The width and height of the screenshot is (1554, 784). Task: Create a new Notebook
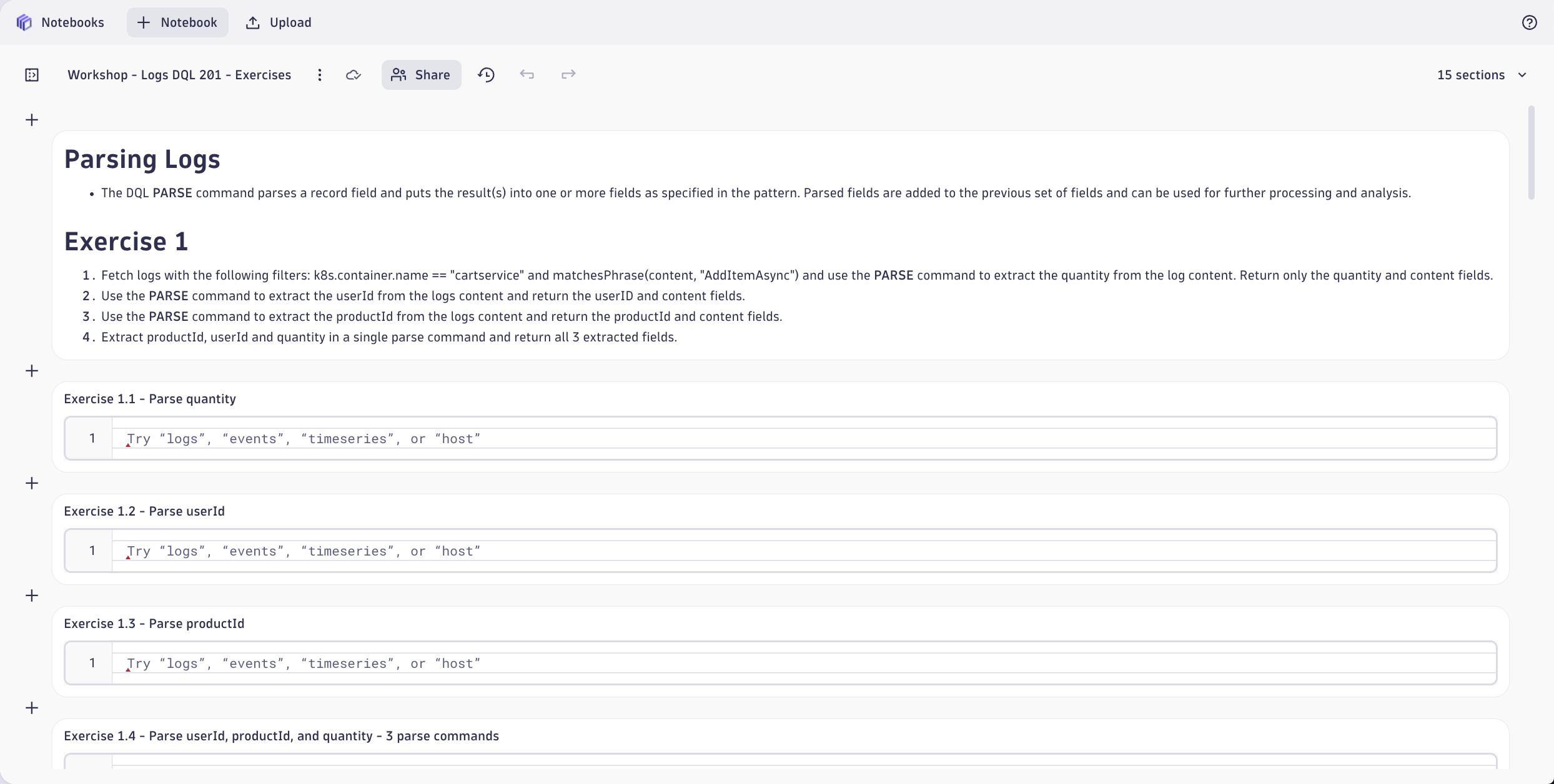pos(177,22)
